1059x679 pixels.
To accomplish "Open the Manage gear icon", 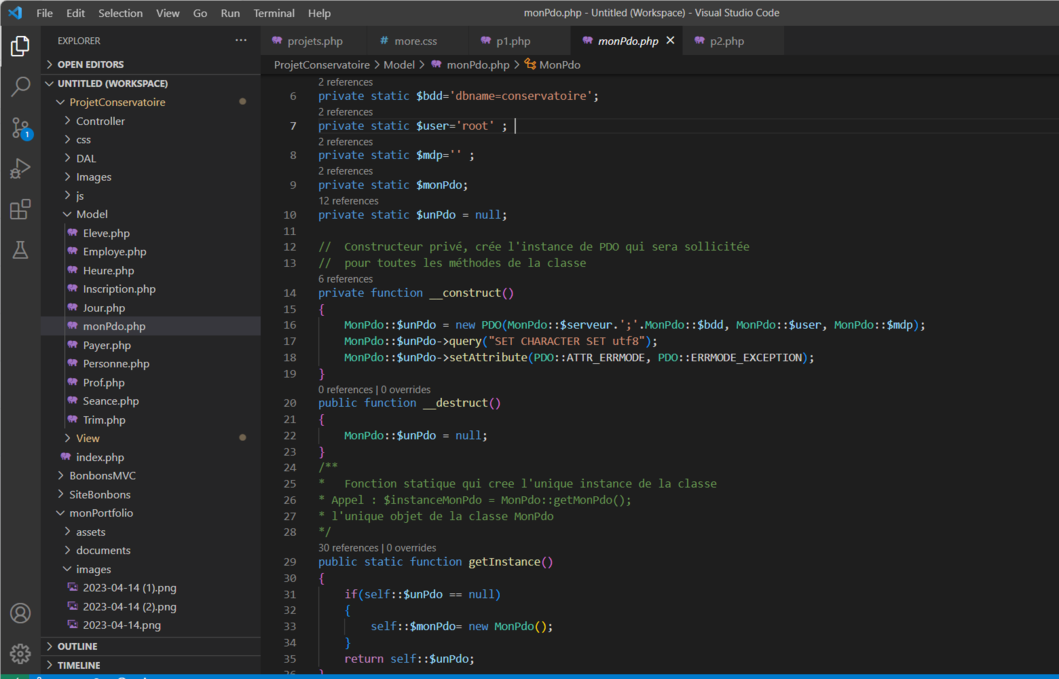I will (x=20, y=654).
